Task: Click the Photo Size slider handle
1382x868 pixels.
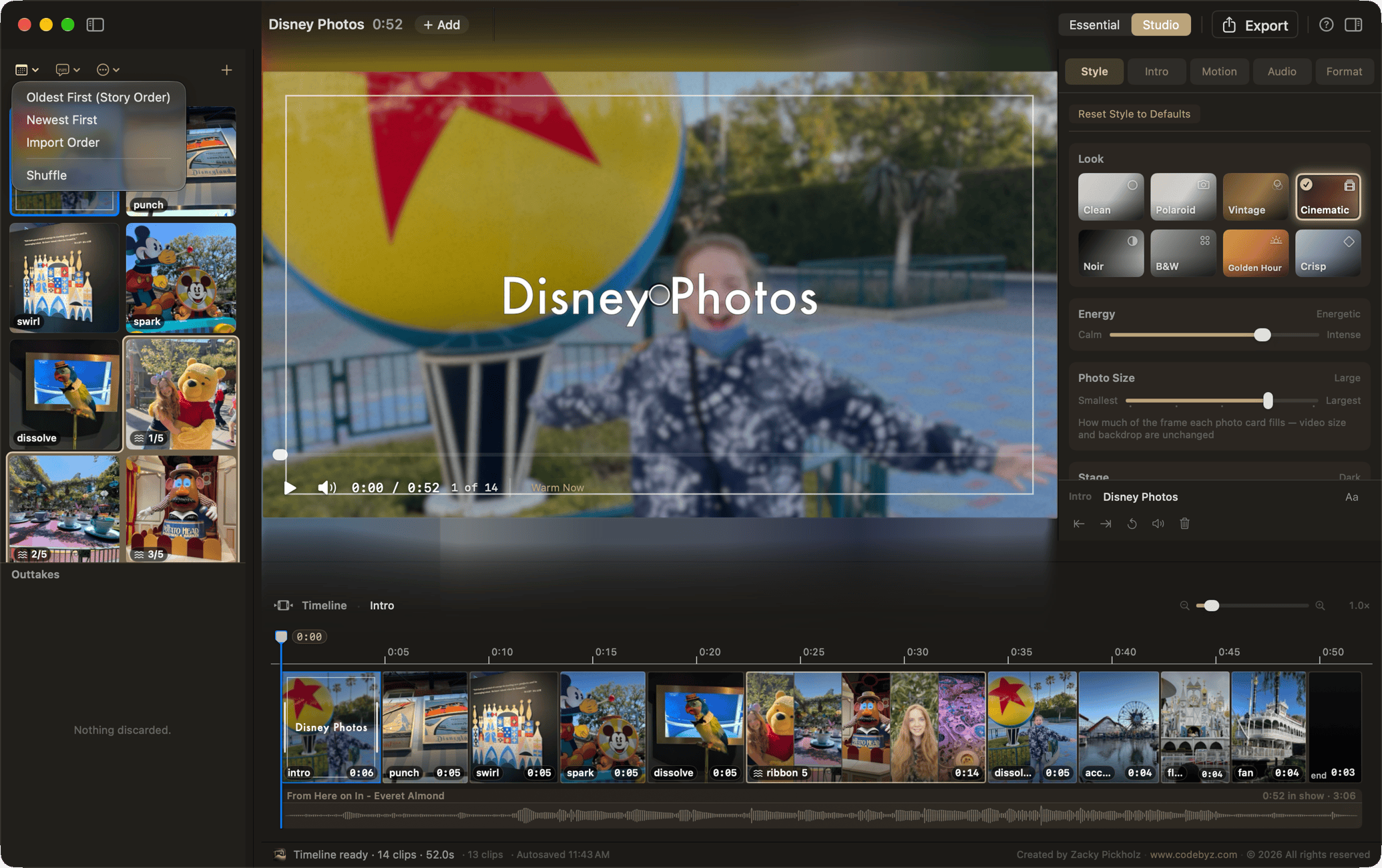Action: click(1267, 401)
